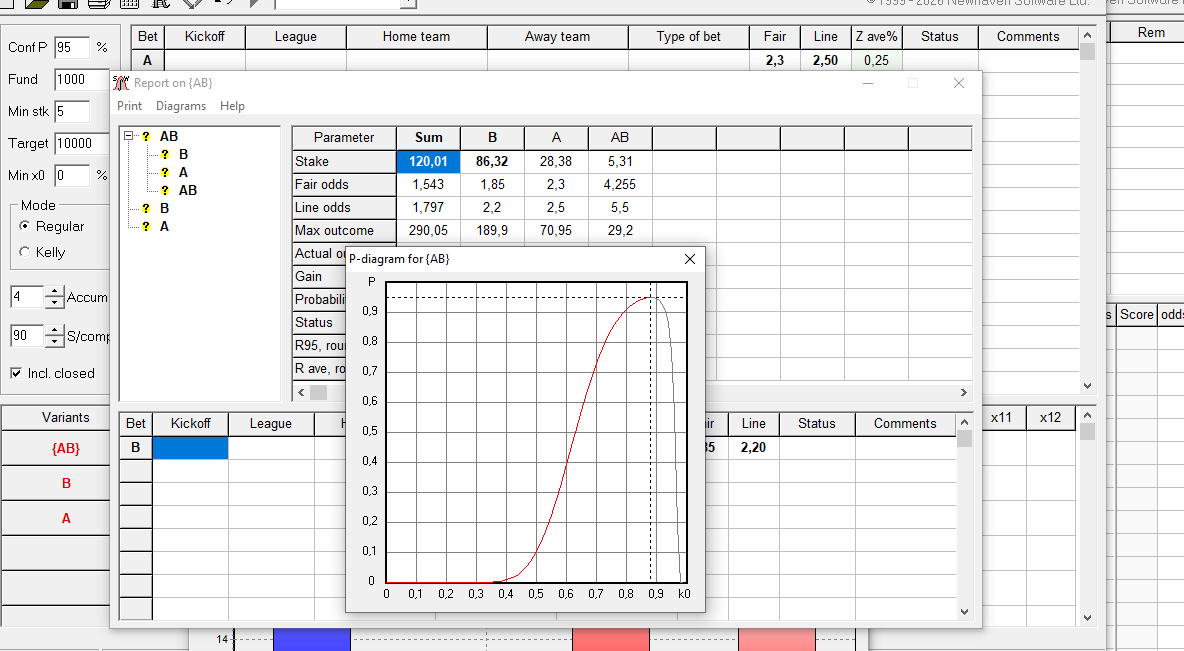Click the Fund input field
The image size is (1184, 651).
(x=82, y=79)
